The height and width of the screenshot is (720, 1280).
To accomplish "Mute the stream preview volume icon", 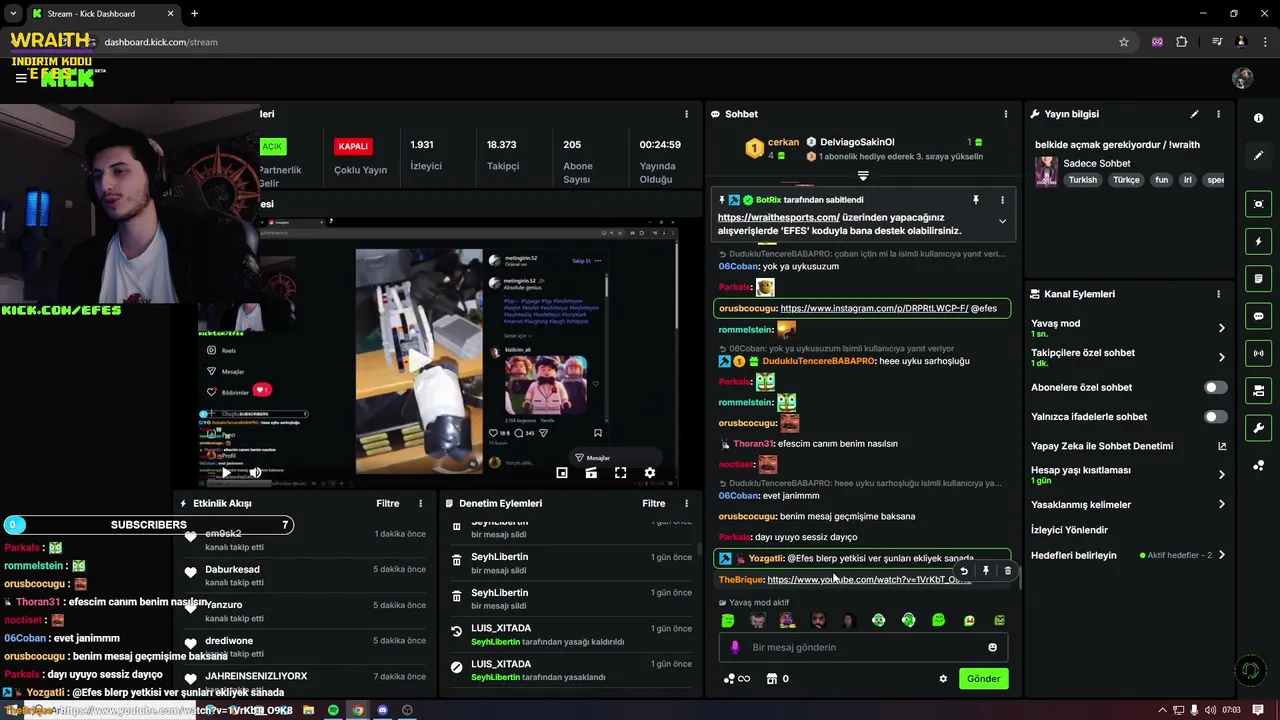I will pyautogui.click(x=255, y=472).
